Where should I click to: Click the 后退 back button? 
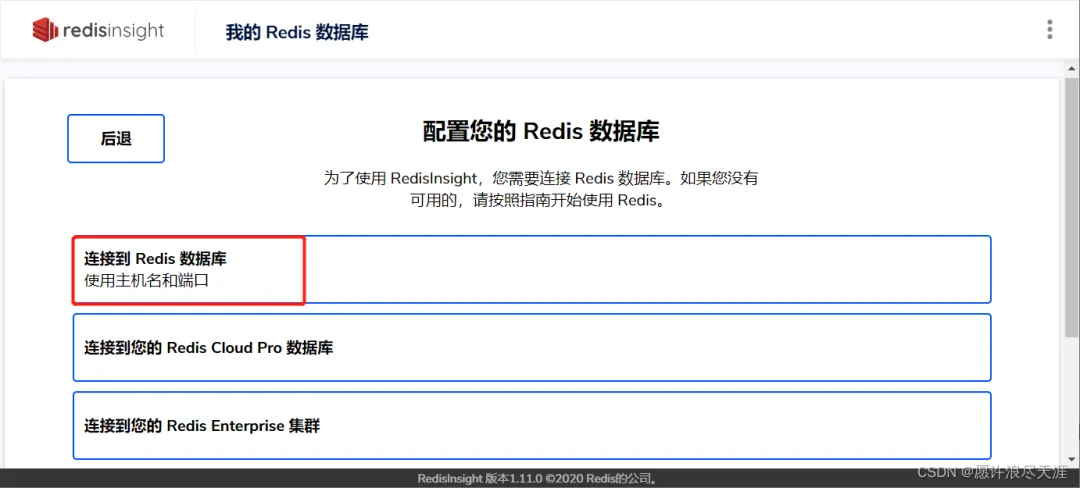(x=116, y=138)
